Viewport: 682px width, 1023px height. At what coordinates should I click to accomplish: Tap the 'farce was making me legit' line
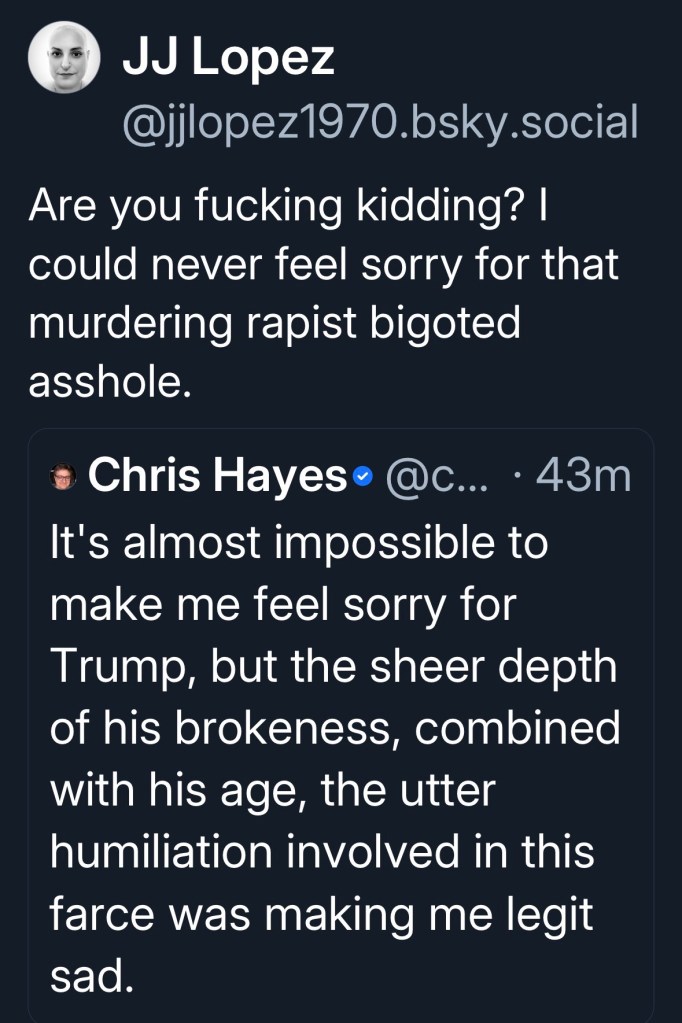point(320,914)
